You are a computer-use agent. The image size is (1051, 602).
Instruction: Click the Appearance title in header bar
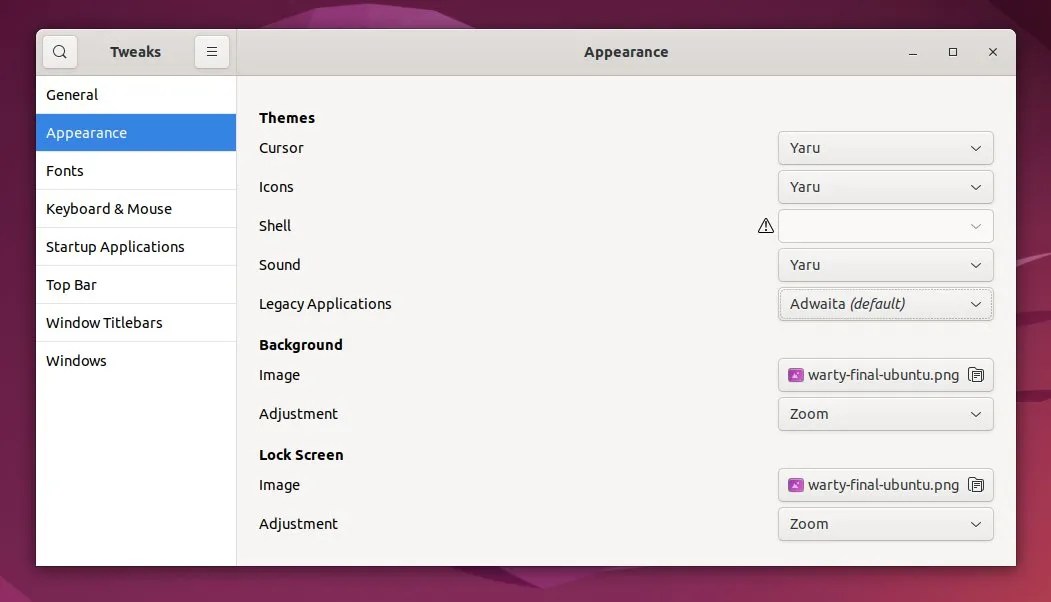click(x=626, y=52)
